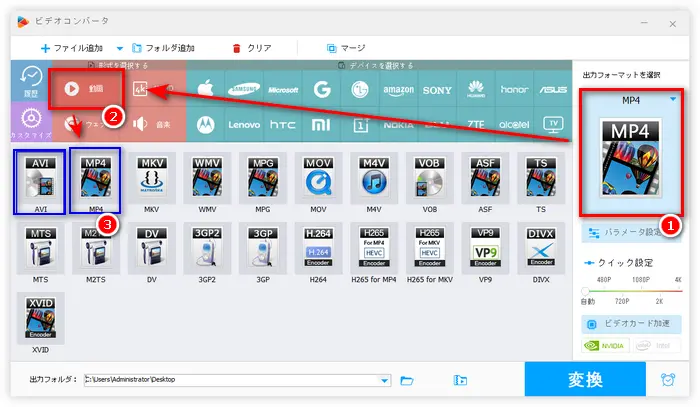Open TV device presets

(553, 124)
